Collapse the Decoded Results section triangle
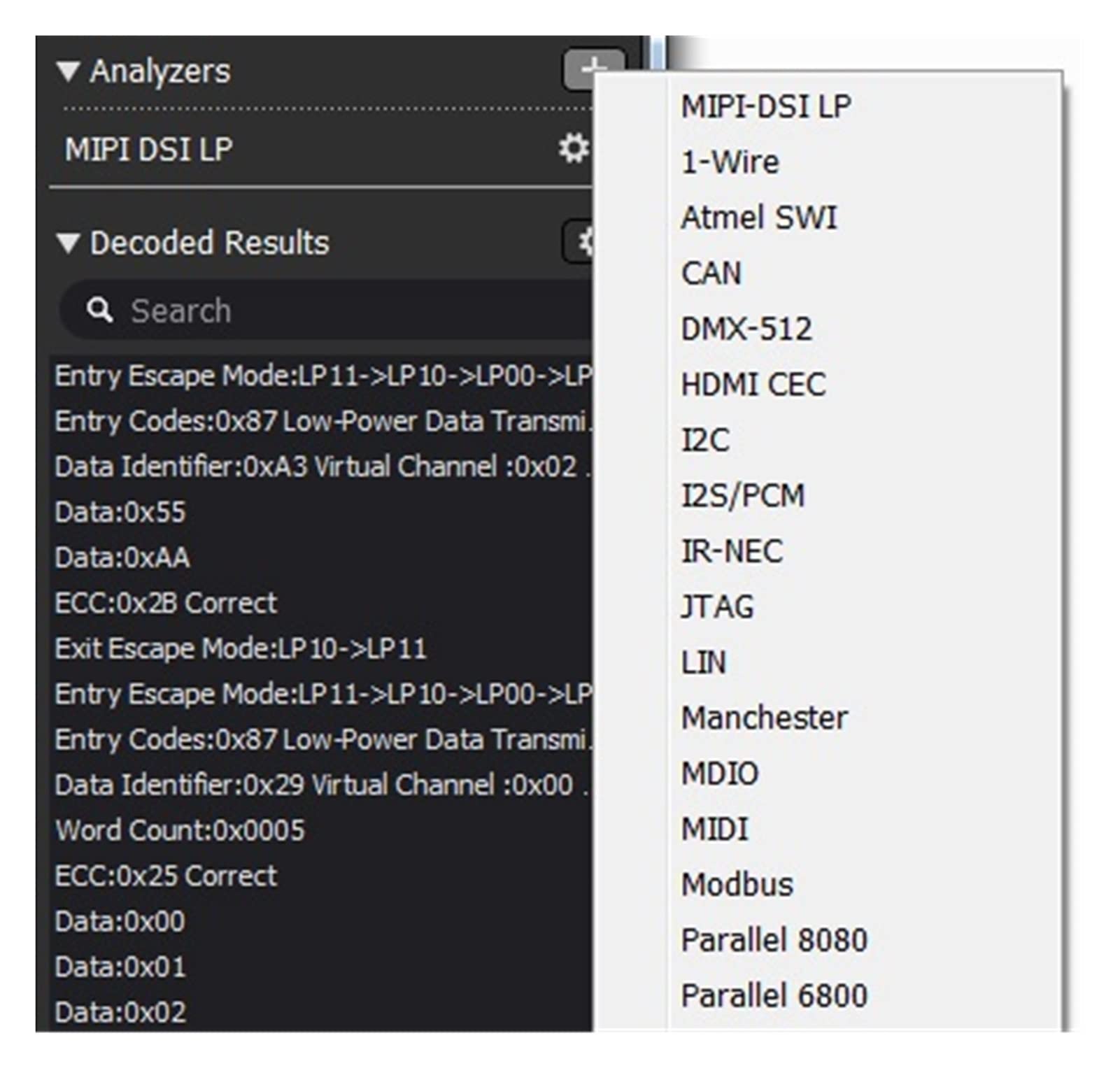The height and width of the screenshot is (1068, 1120). 68,243
